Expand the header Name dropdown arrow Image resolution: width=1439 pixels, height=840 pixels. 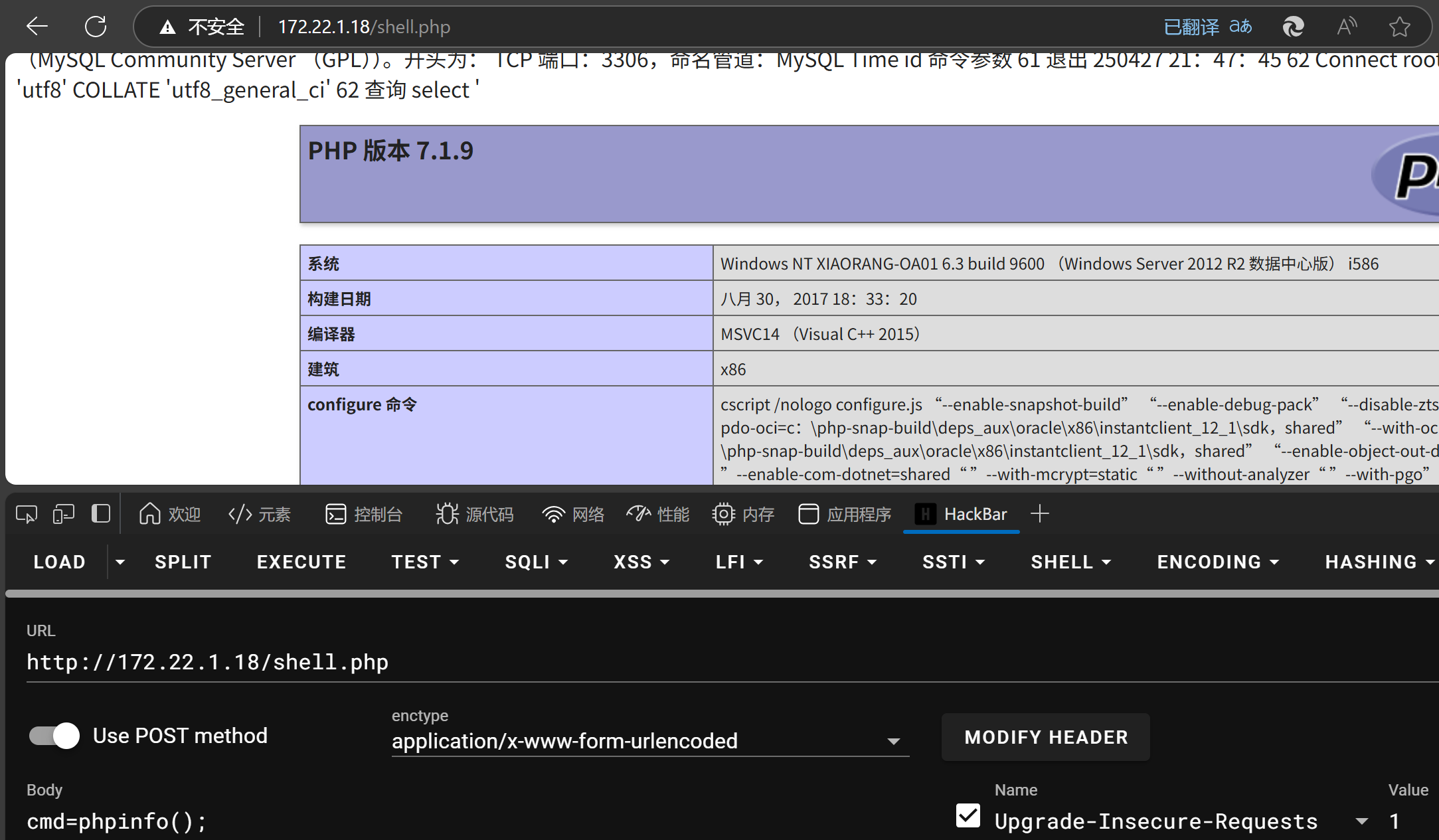(1362, 821)
